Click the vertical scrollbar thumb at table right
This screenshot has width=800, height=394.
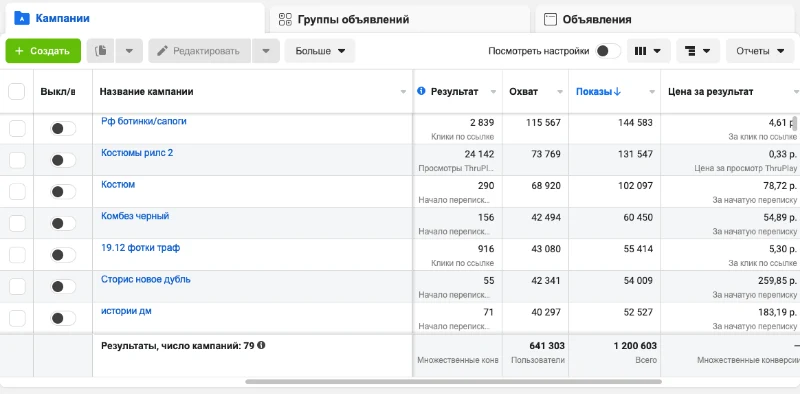[x=795, y=123]
